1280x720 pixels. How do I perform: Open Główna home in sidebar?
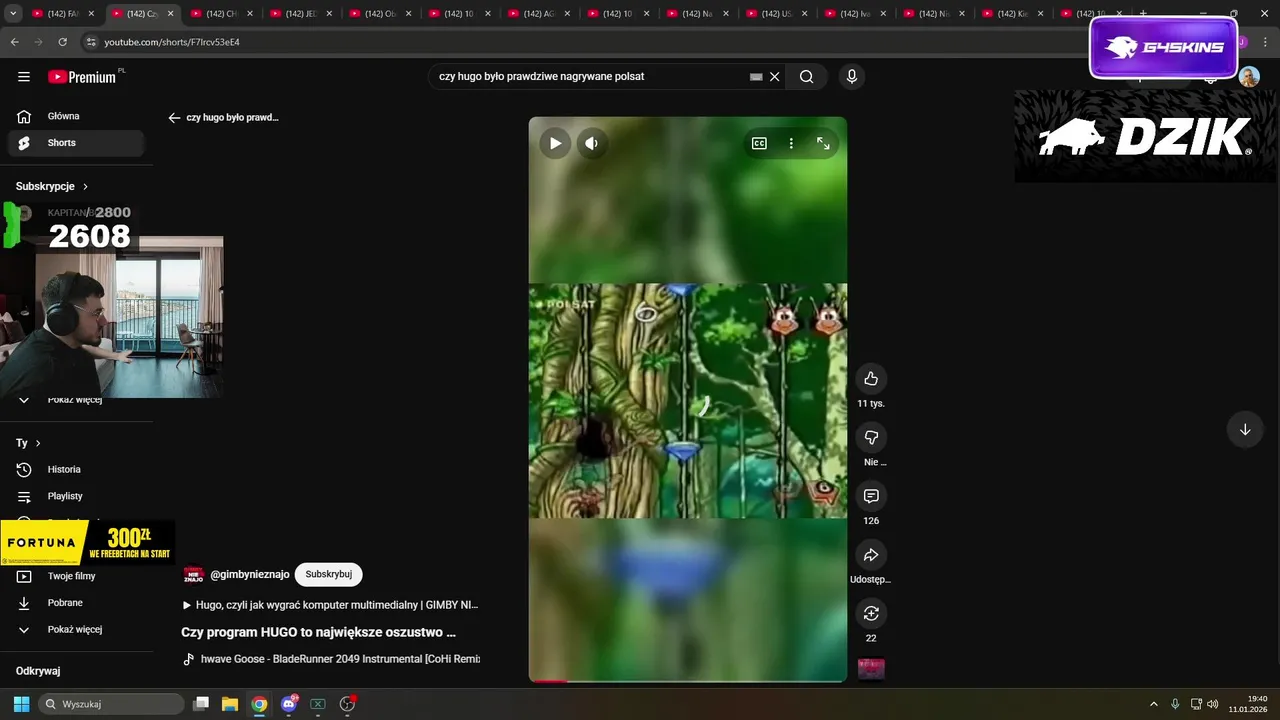(76, 116)
